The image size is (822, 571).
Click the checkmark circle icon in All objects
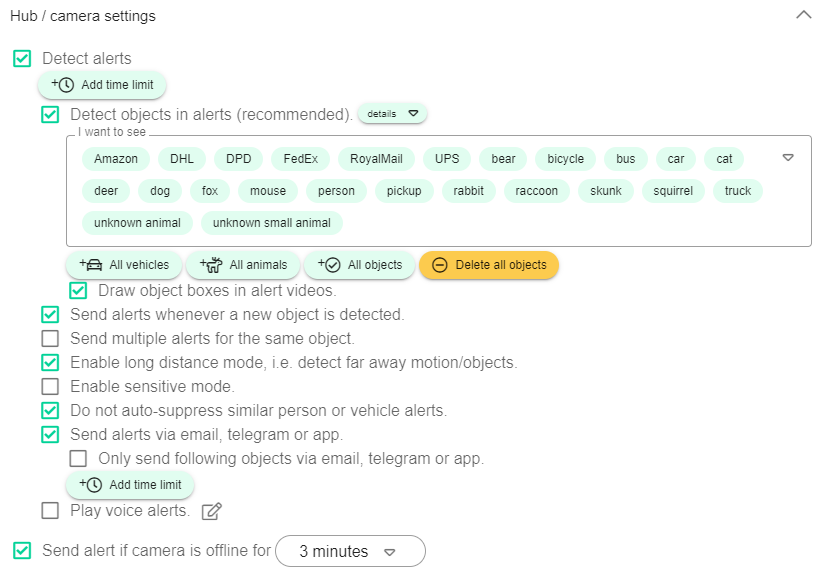[x=330, y=265]
